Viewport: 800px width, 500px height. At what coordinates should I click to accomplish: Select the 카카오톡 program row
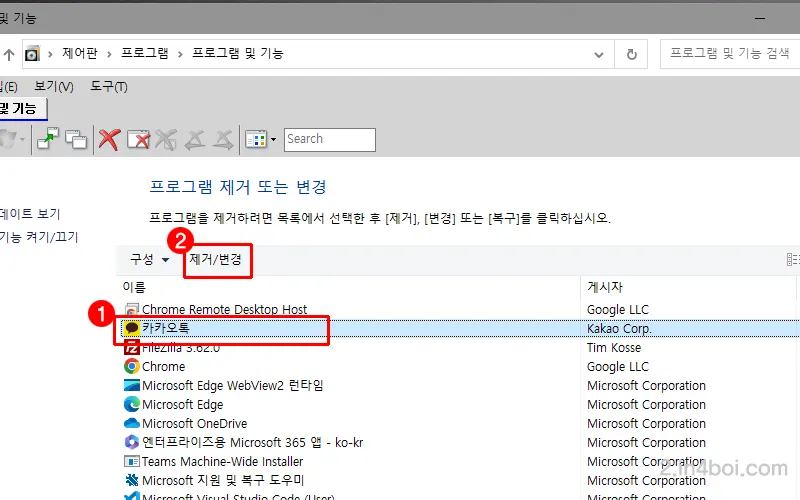click(459, 329)
